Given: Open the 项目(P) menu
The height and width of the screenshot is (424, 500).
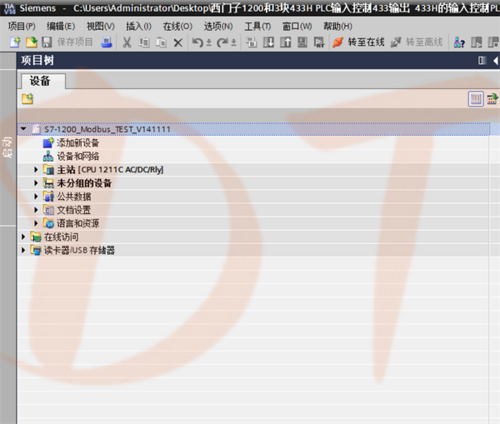Looking at the screenshot, I should pyautogui.click(x=22, y=26).
